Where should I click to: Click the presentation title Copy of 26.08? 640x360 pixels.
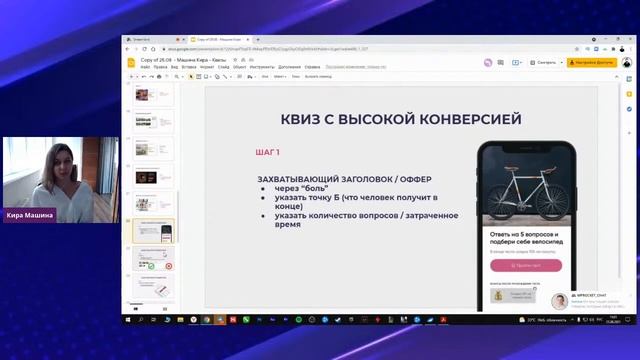click(x=183, y=60)
